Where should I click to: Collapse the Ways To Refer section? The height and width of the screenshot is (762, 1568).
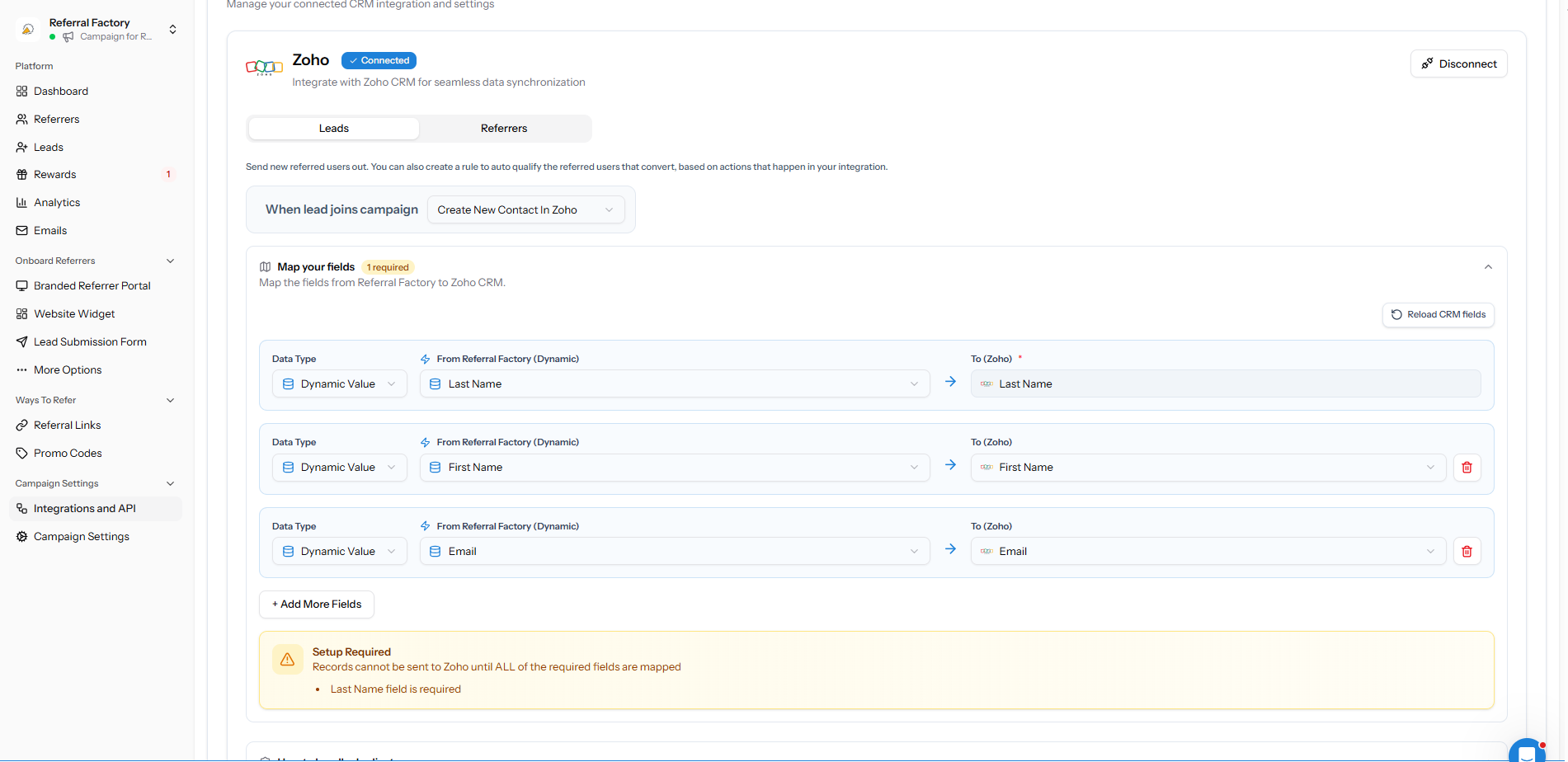coord(171,401)
